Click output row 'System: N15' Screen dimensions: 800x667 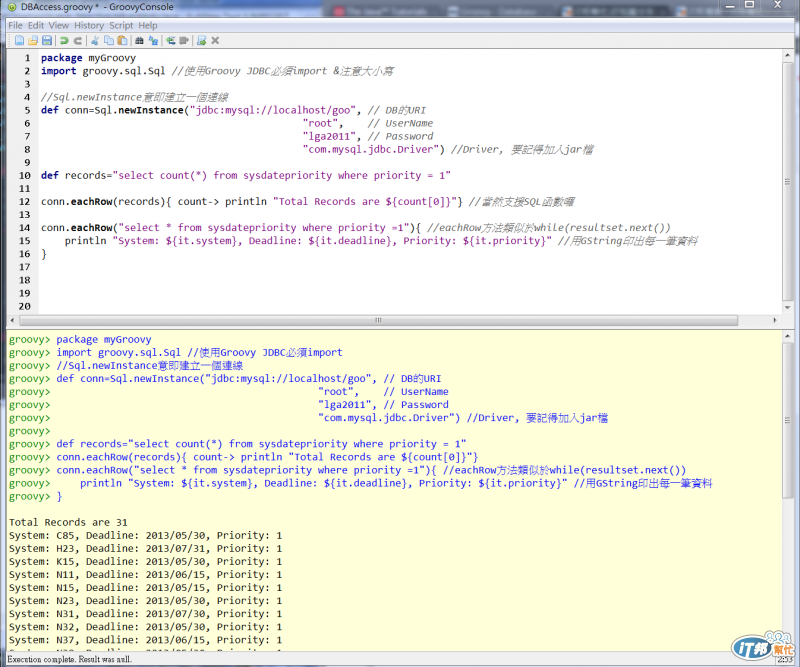pos(145,588)
